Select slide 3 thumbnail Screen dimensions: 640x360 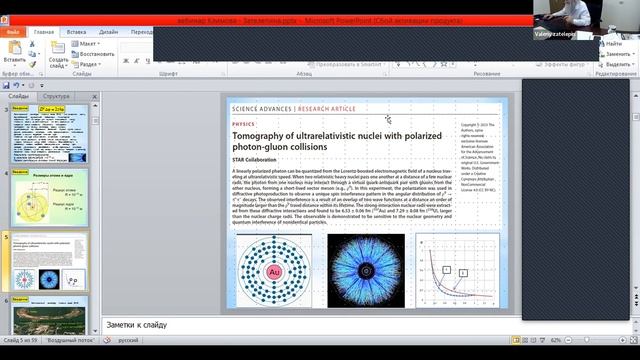pos(49,134)
